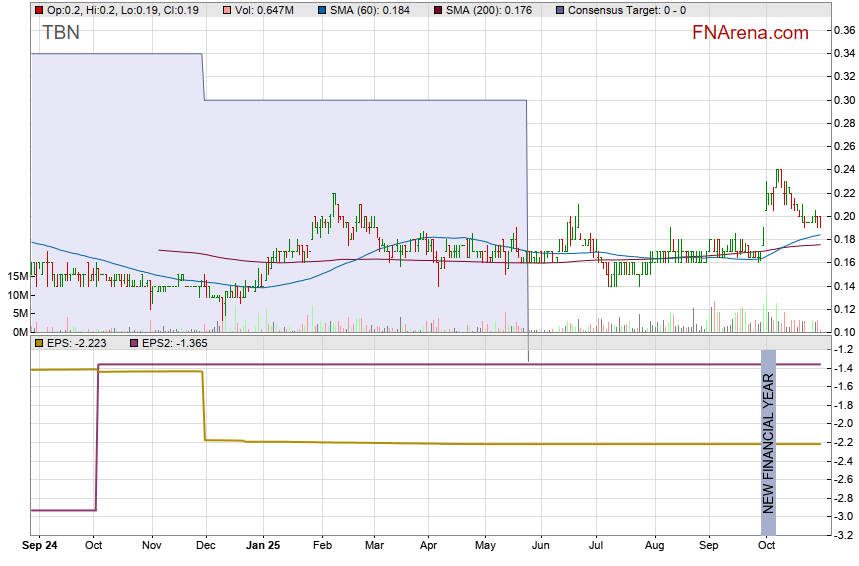Click the gold EPS legend swatch
Screen dimensions: 859x566
point(39,343)
